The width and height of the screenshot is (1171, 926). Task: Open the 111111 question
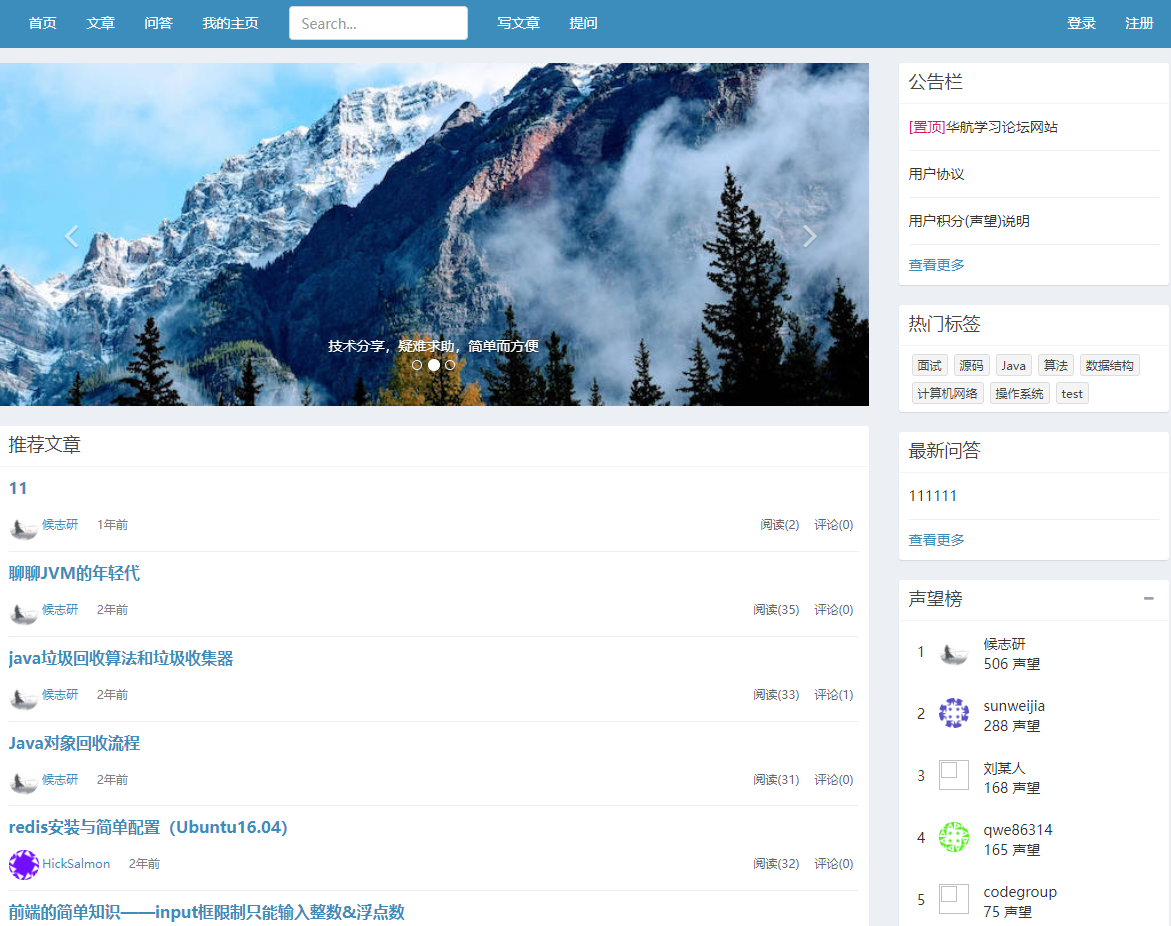(932, 496)
